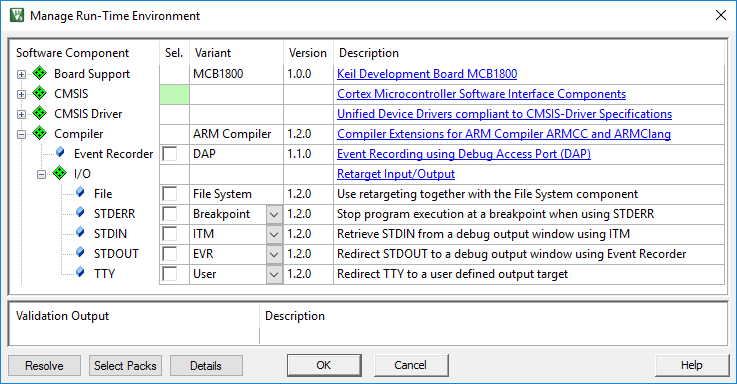Click the STDOUT blue component icon

pos(80,253)
